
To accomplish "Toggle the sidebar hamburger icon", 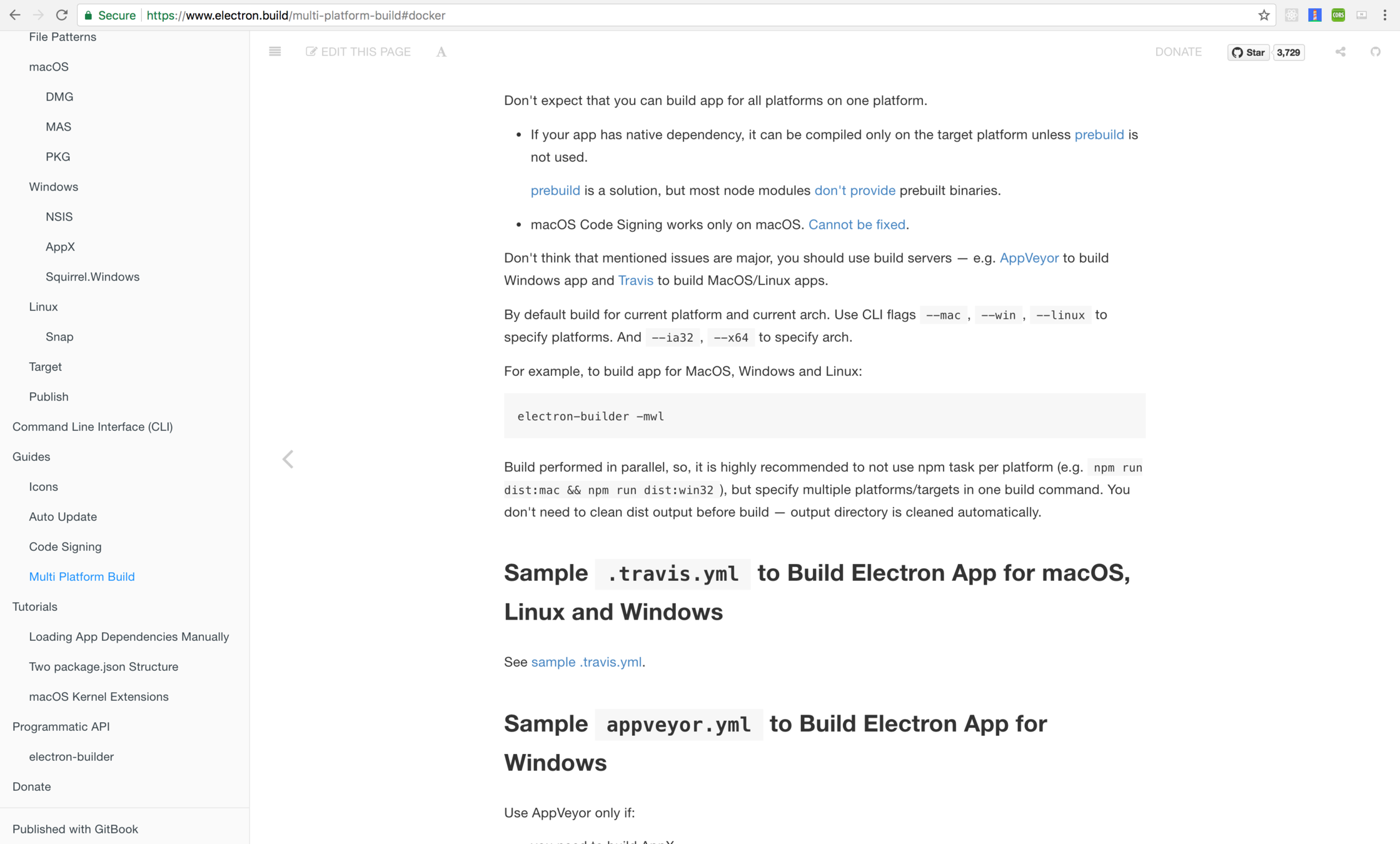I will coord(274,52).
